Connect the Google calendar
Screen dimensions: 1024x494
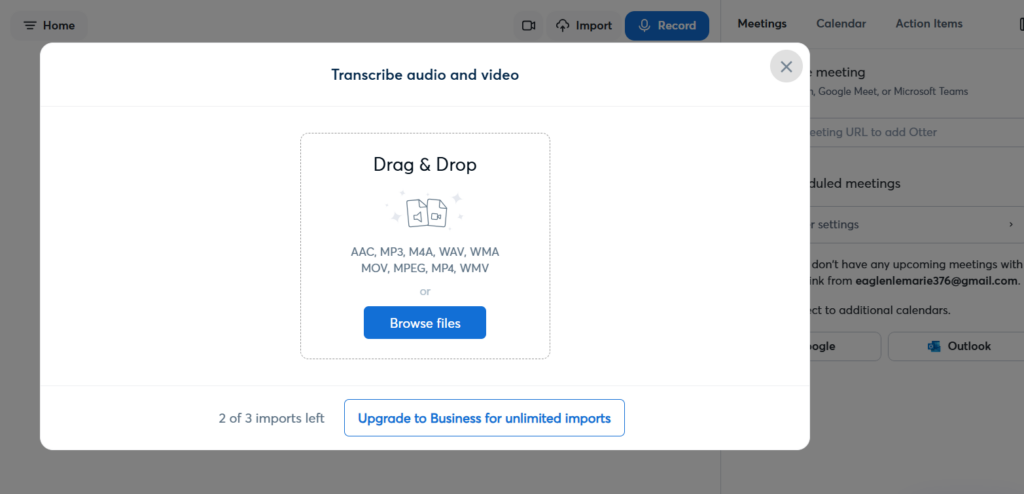pos(845,346)
